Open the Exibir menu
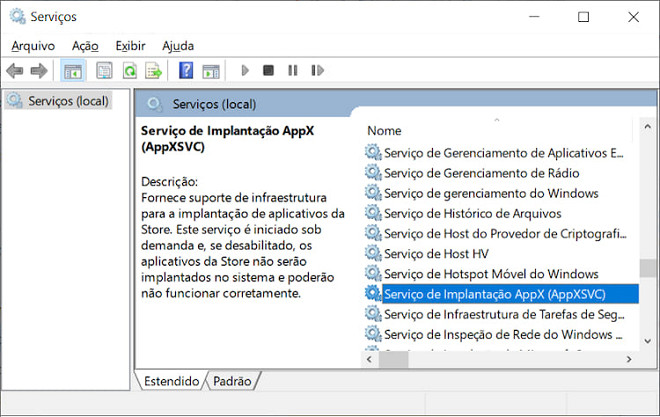Image resolution: width=660 pixels, height=417 pixels. coord(130,46)
